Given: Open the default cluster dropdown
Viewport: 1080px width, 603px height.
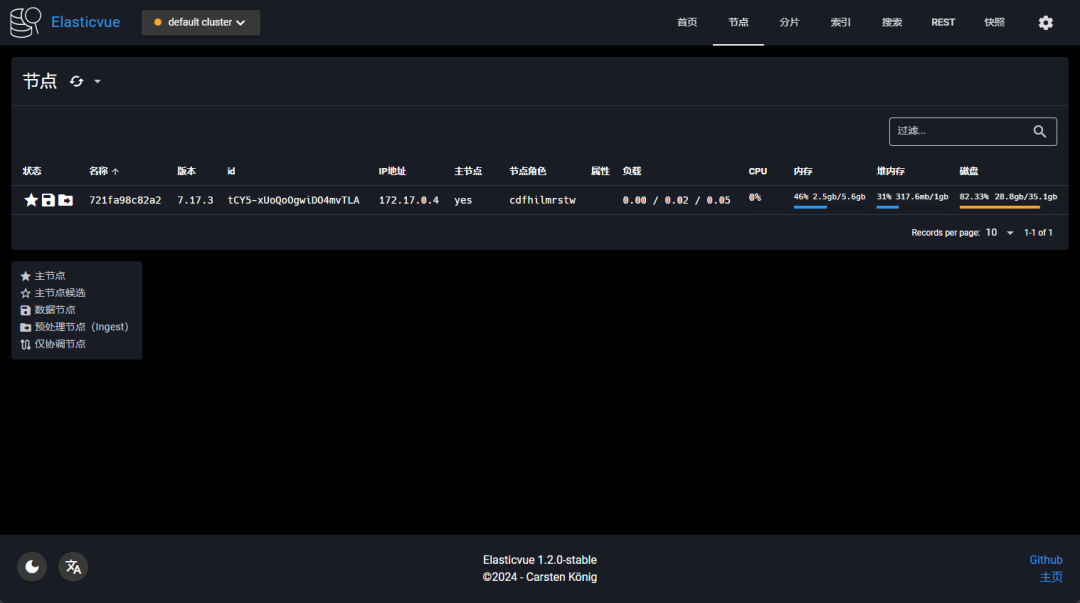Looking at the screenshot, I should point(201,22).
